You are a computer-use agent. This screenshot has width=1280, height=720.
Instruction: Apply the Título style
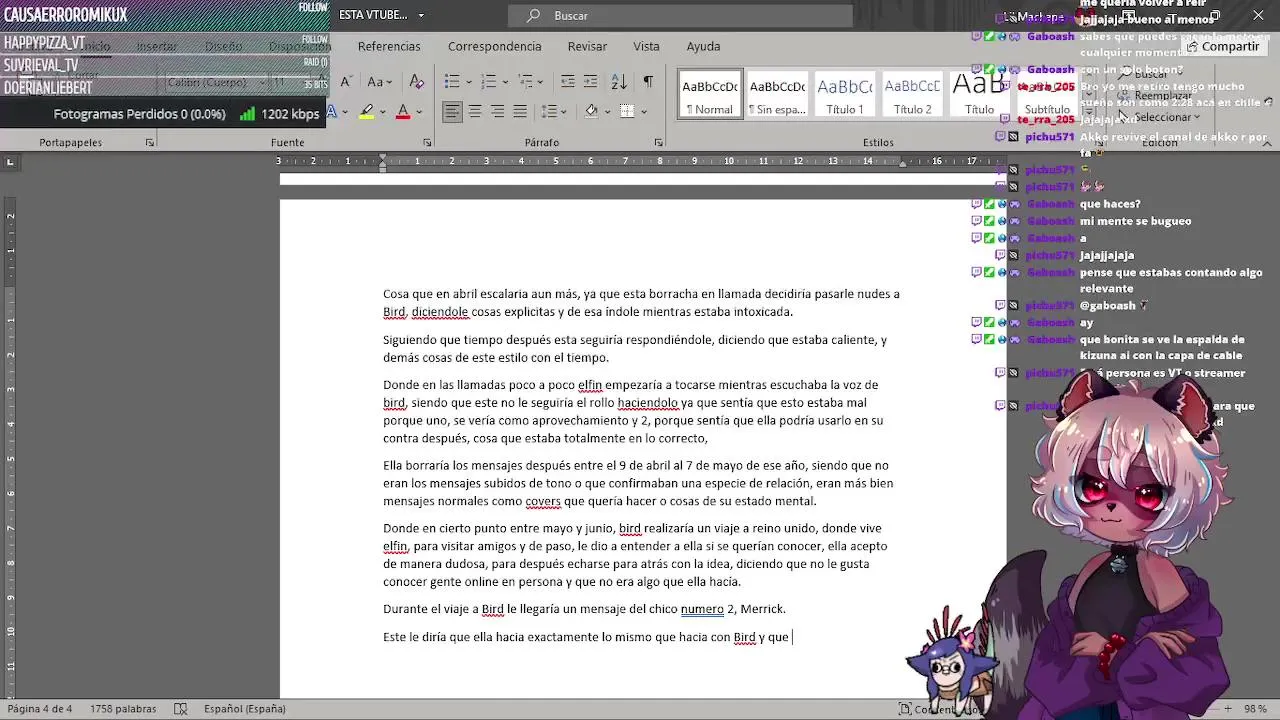click(x=979, y=94)
